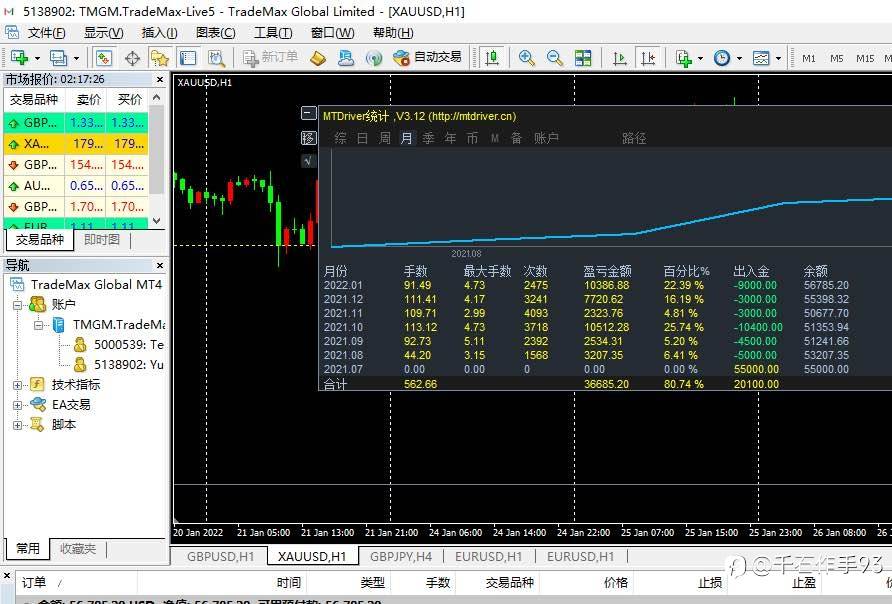Open the 窗口(W) menu
892x604 pixels.
point(333,33)
